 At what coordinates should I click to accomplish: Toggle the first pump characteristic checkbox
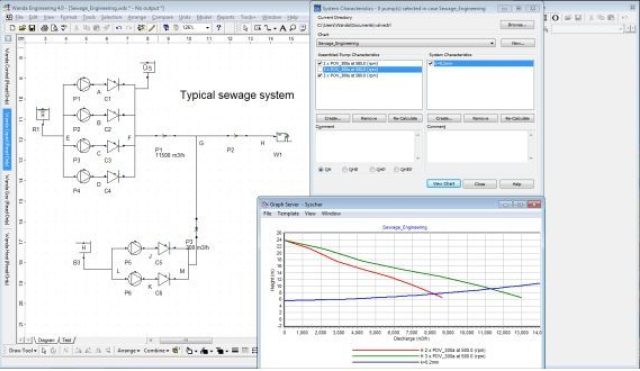[320, 64]
